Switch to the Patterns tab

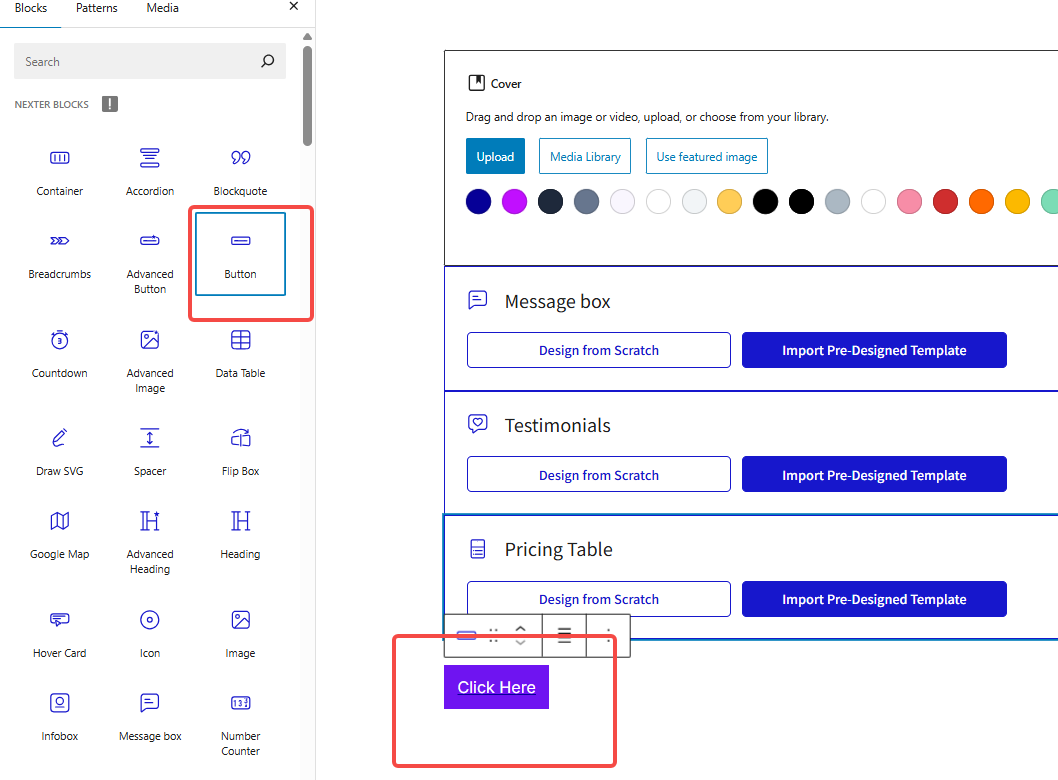point(96,8)
